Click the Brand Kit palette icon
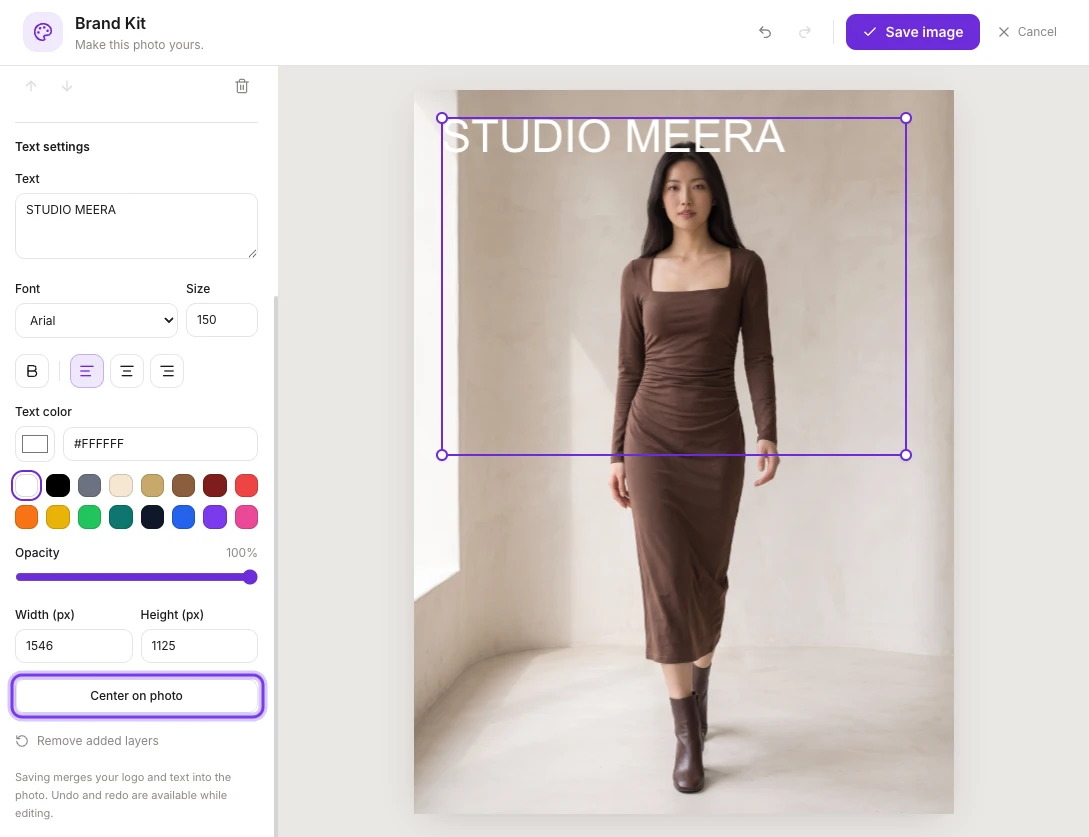The image size is (1089, 837). [x=43, y=32]
